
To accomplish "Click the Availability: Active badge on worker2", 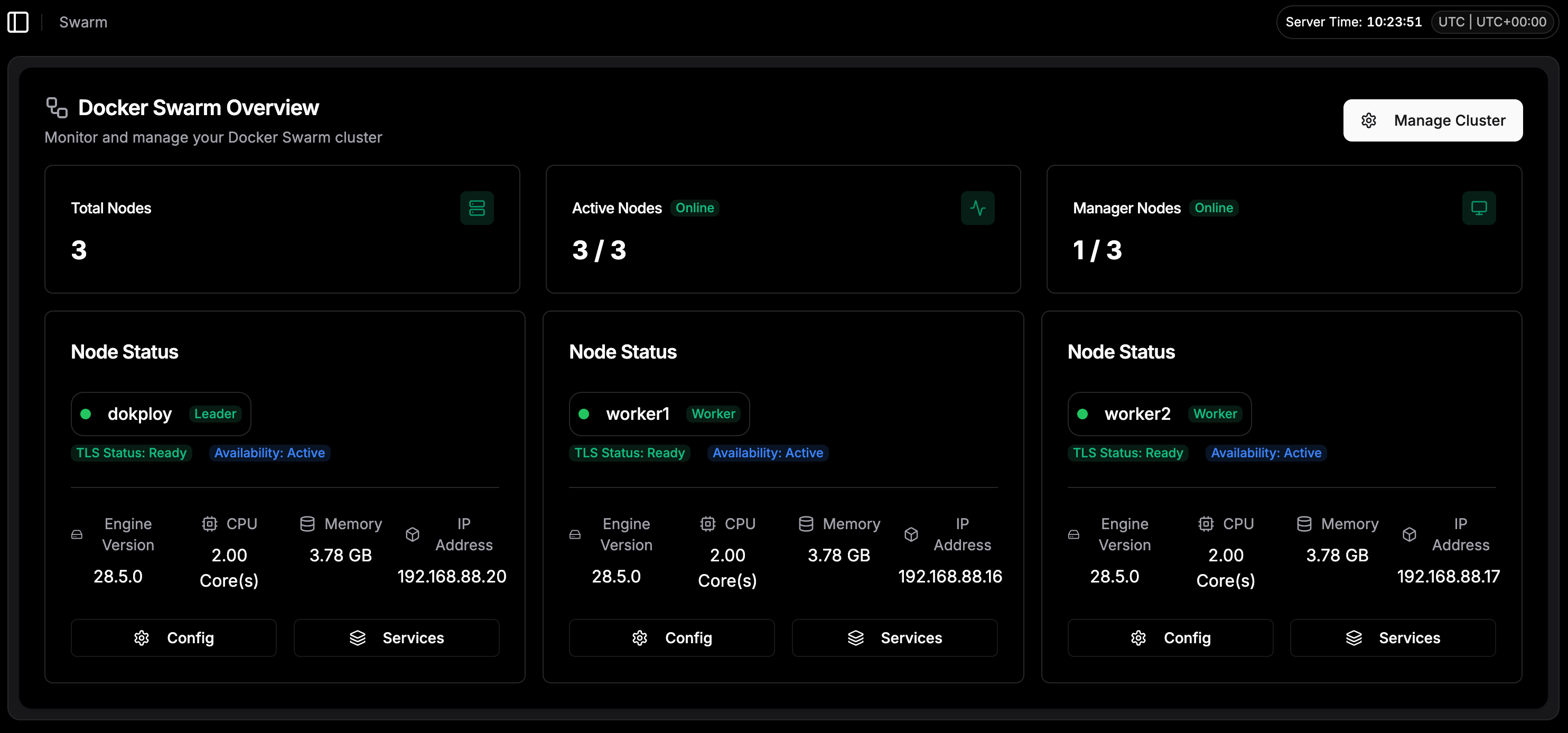I will coord(1265,453).
